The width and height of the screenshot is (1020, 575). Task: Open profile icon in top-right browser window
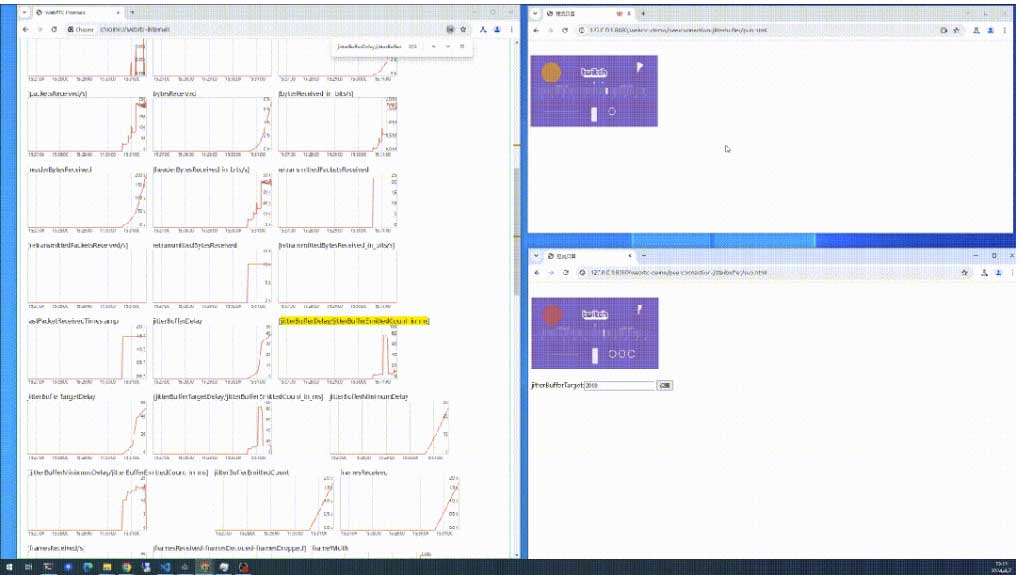click(990, 30)
